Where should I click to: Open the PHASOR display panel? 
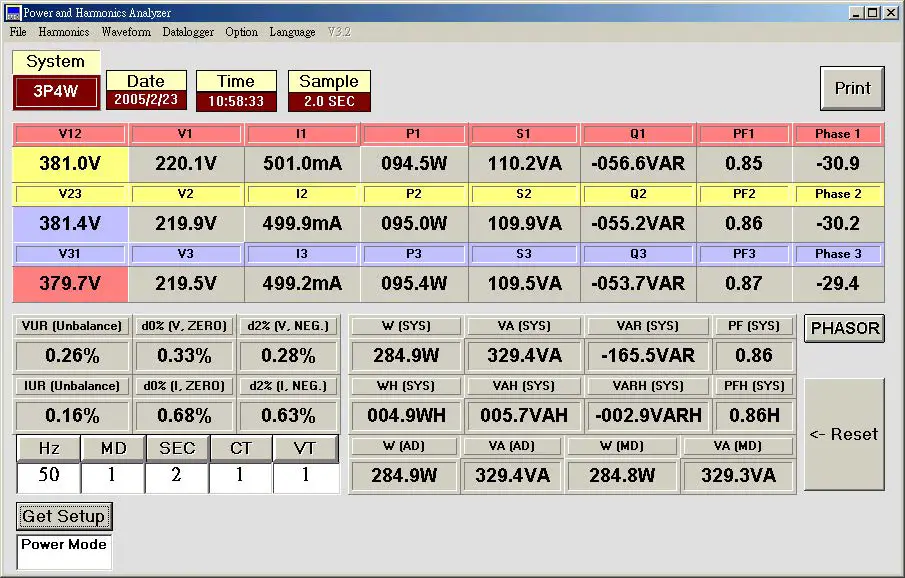pyautogui.click(x=844, y=328)
